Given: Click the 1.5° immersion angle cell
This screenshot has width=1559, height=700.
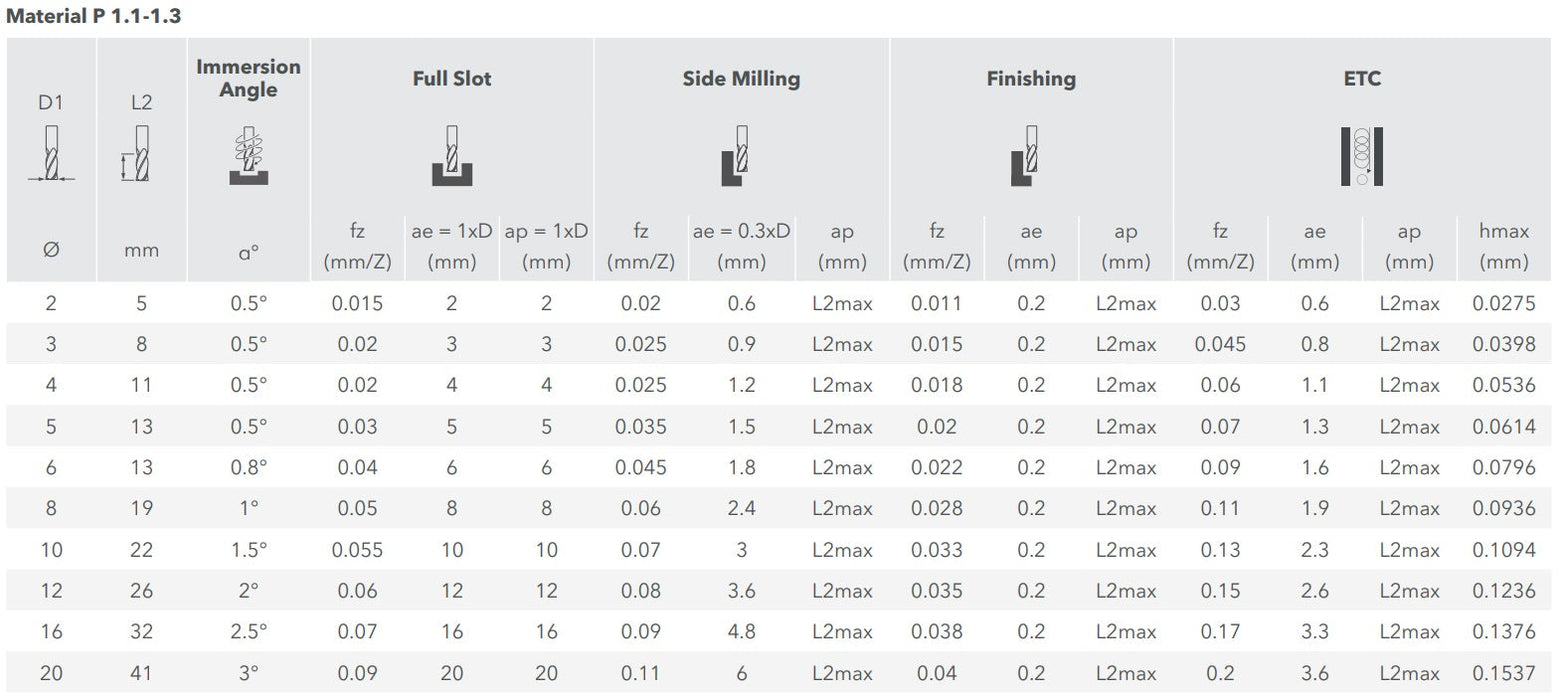Looking at the screenshot, I should 249,550.
